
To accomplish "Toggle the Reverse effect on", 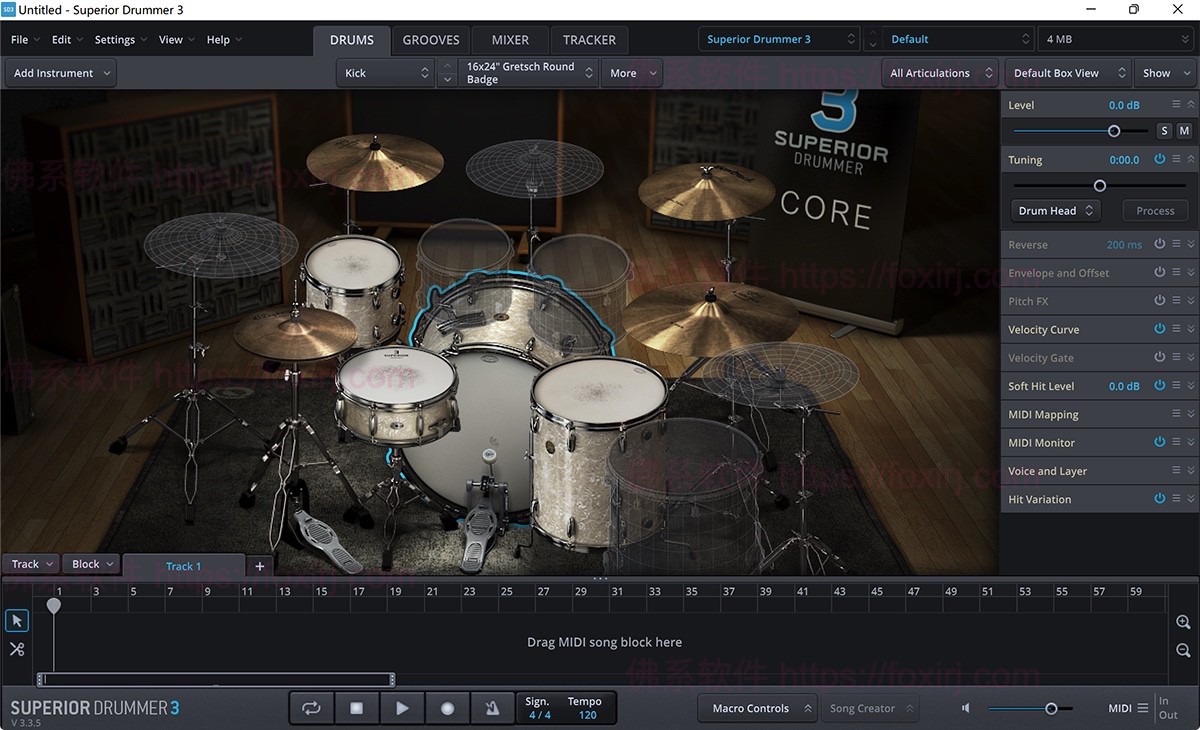I will click(x=1159, y=243).
